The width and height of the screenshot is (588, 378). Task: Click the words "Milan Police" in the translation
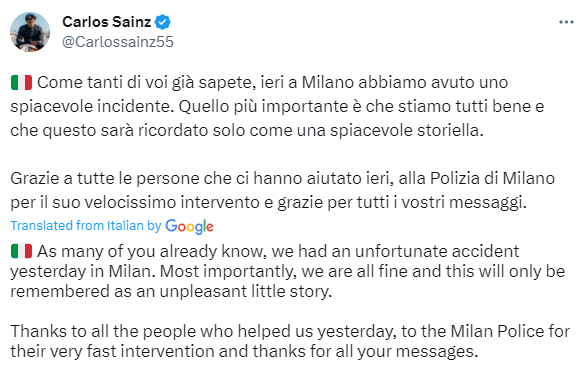[498, 332]
